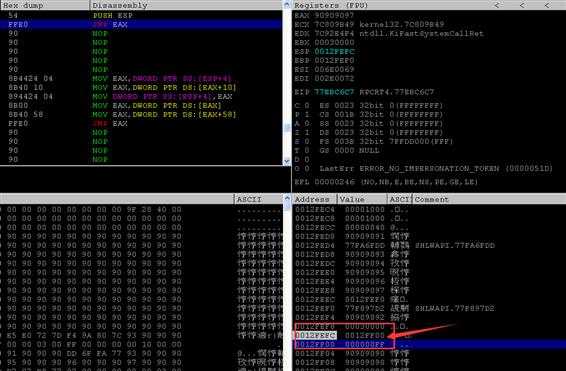Image resolution: width=566 pixels, height=371 pixels.
Task: Select stack row 0012FEF4 value 90909092
Action: click(430, 318)
